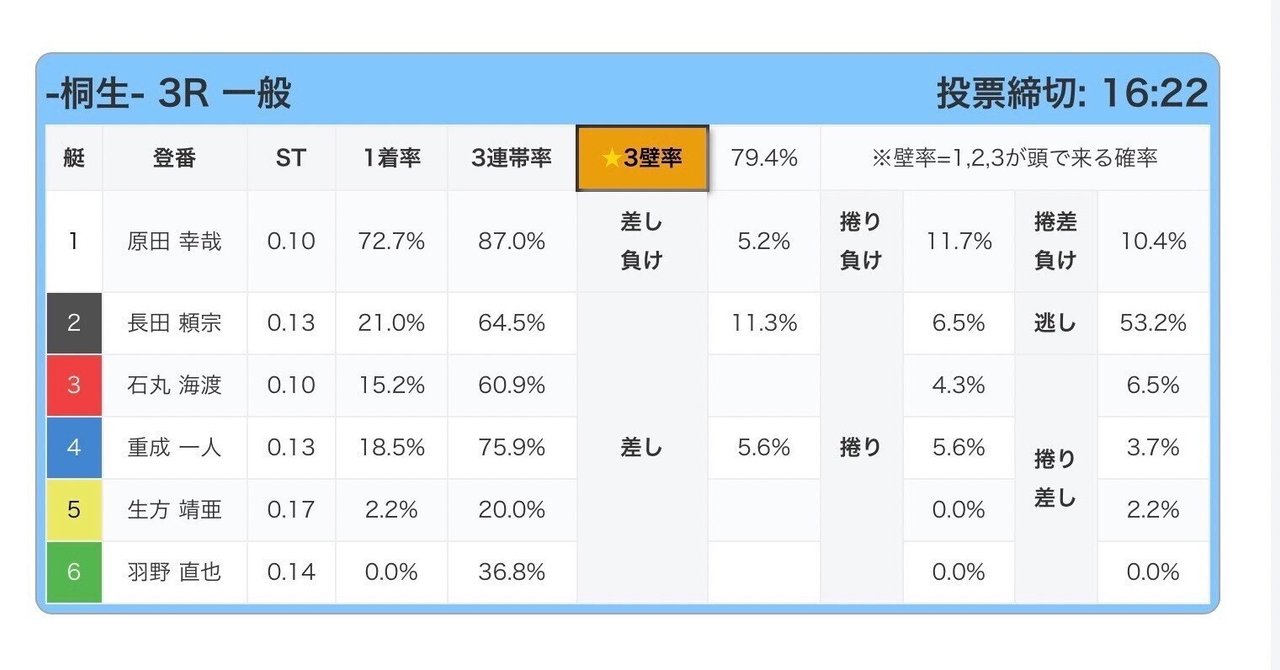The image size is (1280, 670).
Task: Open racer 生方 靖亜 name
Action: click(175, 509)
